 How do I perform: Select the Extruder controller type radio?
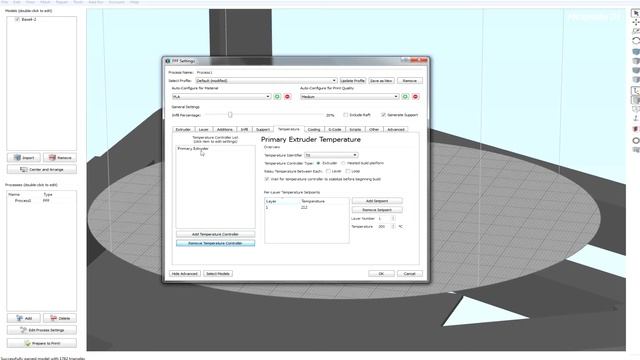coord(318,163)
